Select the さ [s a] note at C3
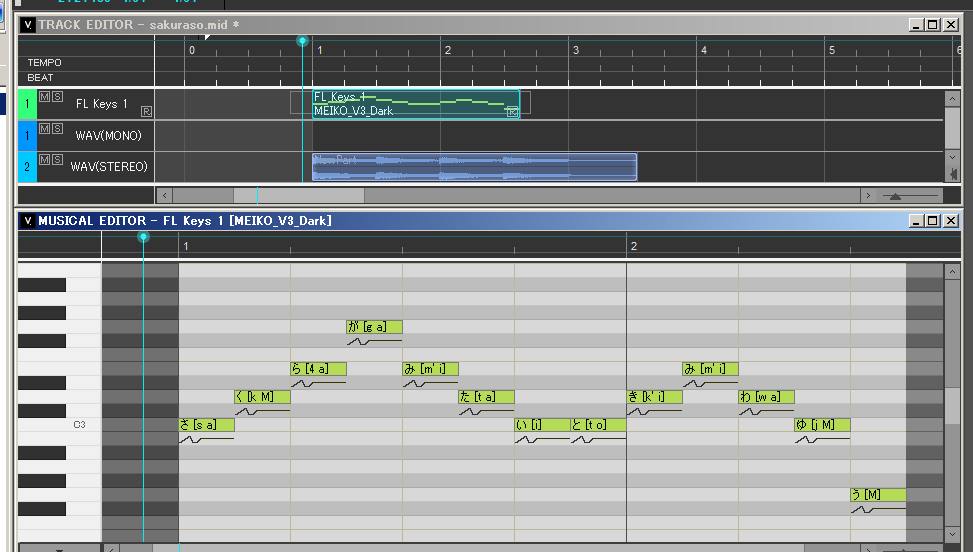This screenshot has height=552, width=973. [x=206, y=425]
